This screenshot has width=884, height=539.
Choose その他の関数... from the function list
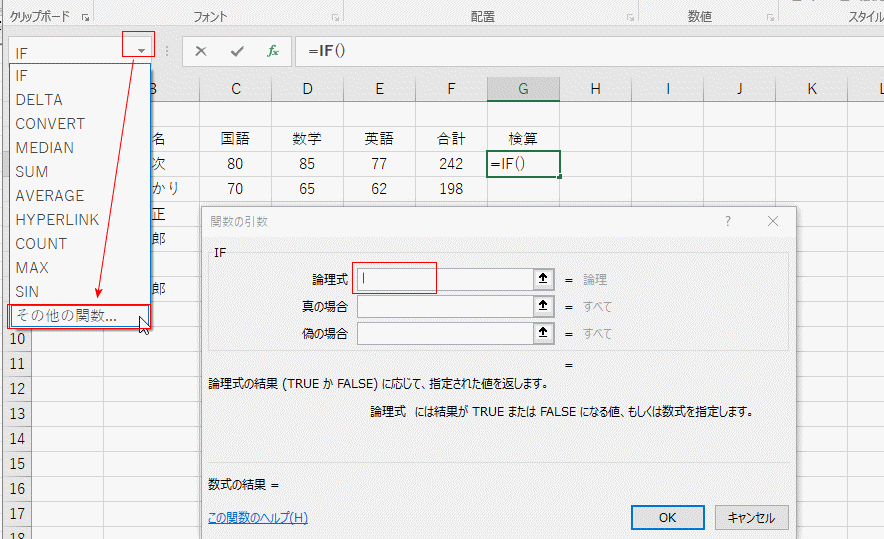point(66,316)
